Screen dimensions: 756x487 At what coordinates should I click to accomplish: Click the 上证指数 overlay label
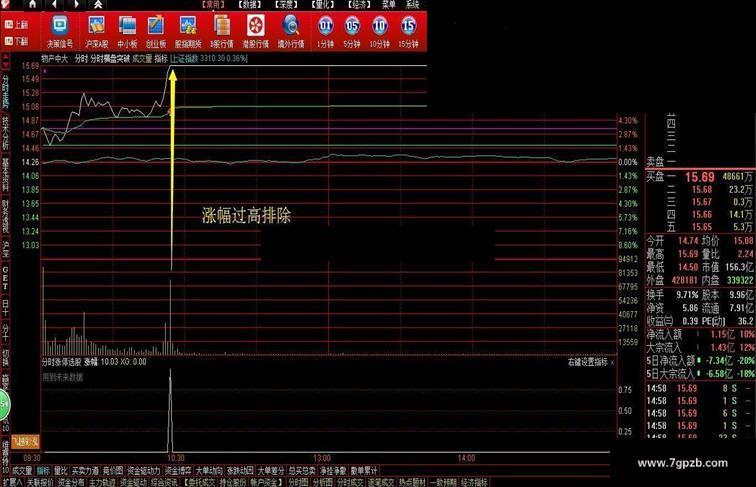[185, 59]
